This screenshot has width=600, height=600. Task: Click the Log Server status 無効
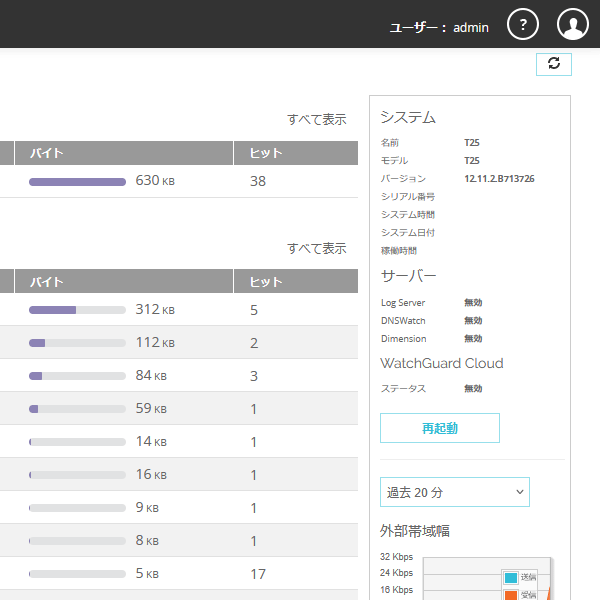(473, 303)
